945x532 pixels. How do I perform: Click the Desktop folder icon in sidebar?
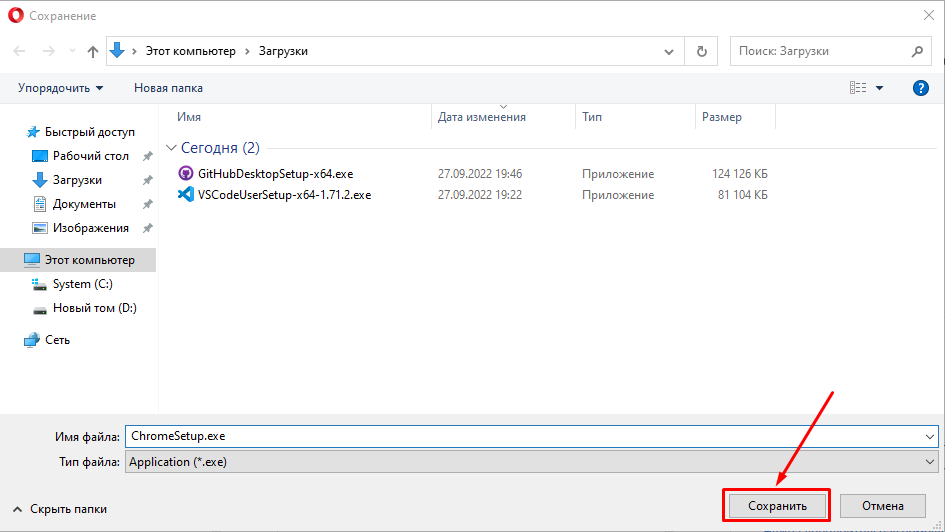[40, 156]
